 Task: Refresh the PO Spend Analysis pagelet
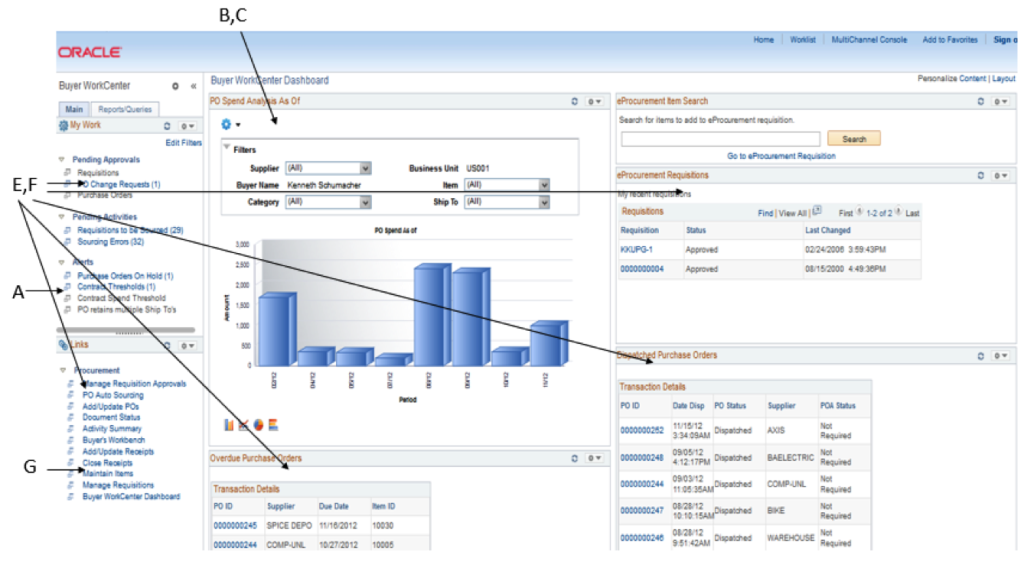[x=574, y=102]
